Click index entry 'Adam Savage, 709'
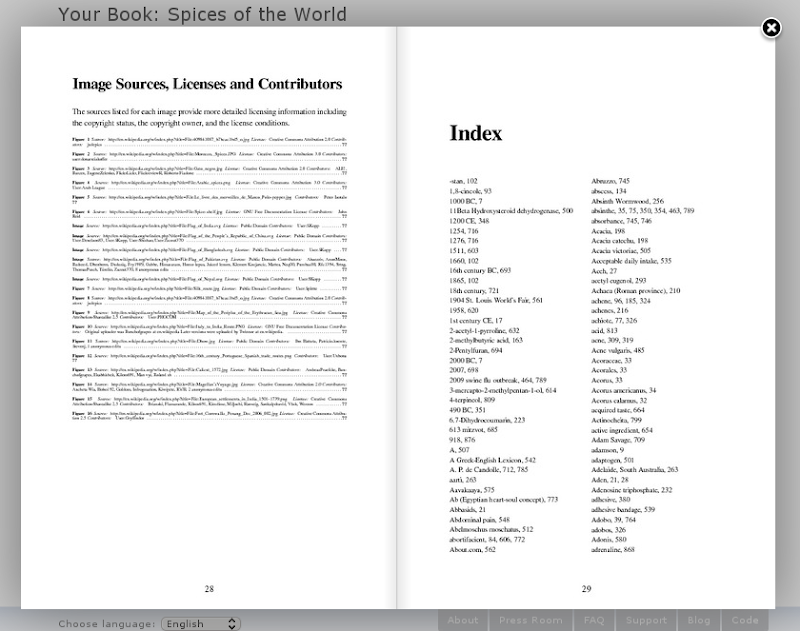The image size is (800, 631). pyautogui.click(x=618, y=440)
